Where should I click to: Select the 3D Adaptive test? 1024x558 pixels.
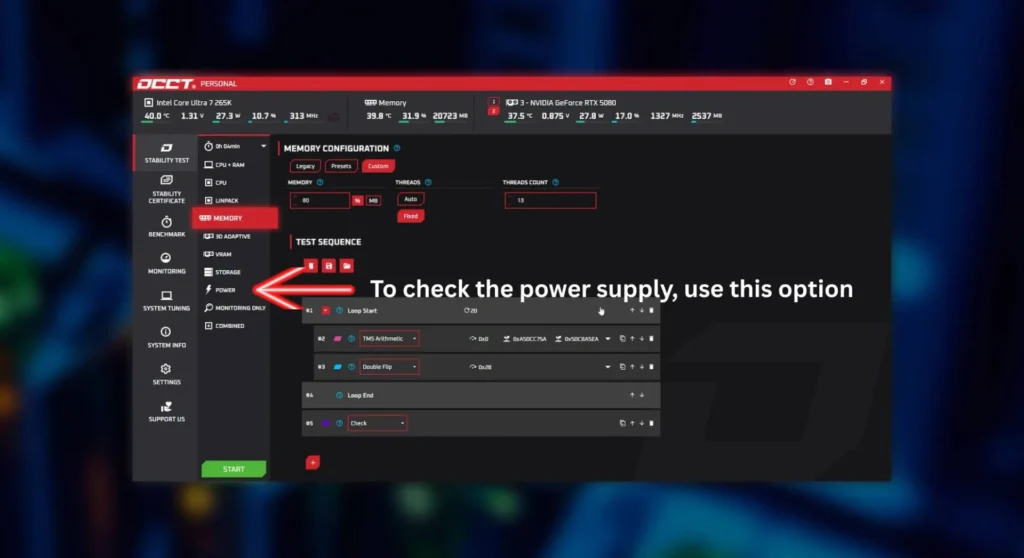pos(227,236)
